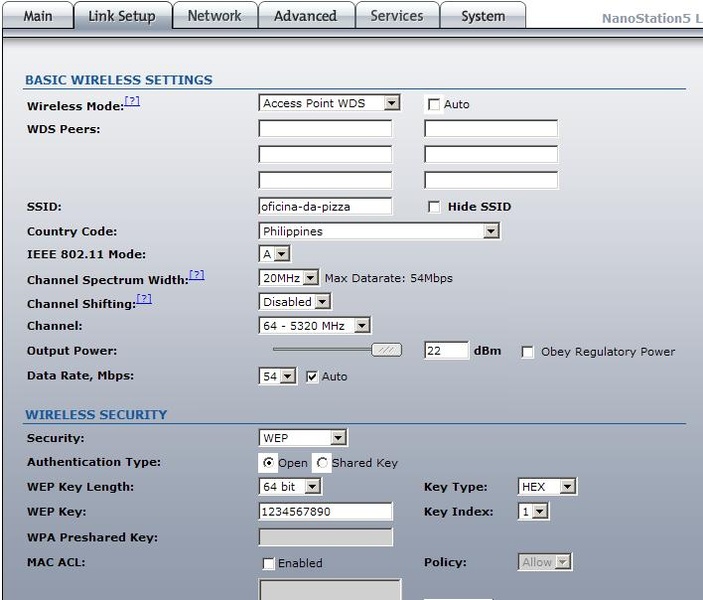The image size is (703, 600).
Task: Open Channel Shifting help link
Action: (144, 299)
